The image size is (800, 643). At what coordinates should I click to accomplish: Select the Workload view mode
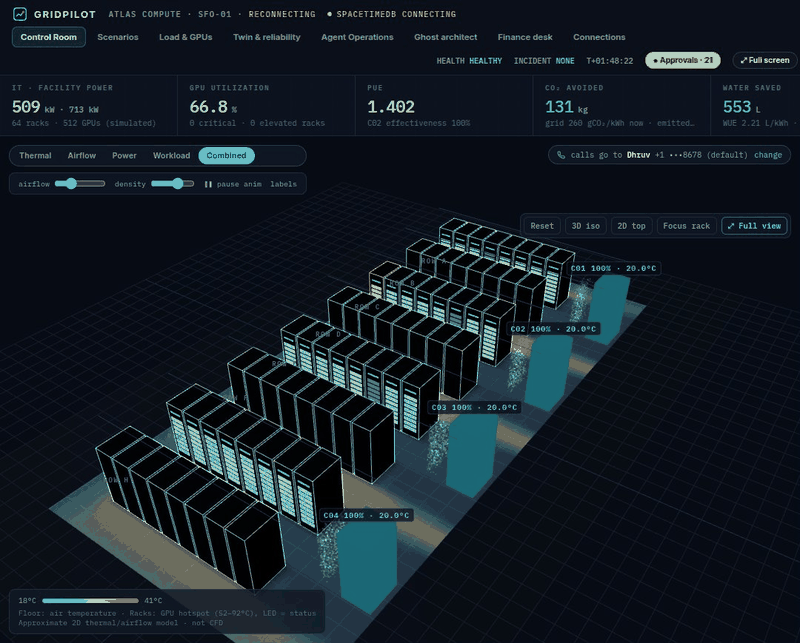click(171, 156)
